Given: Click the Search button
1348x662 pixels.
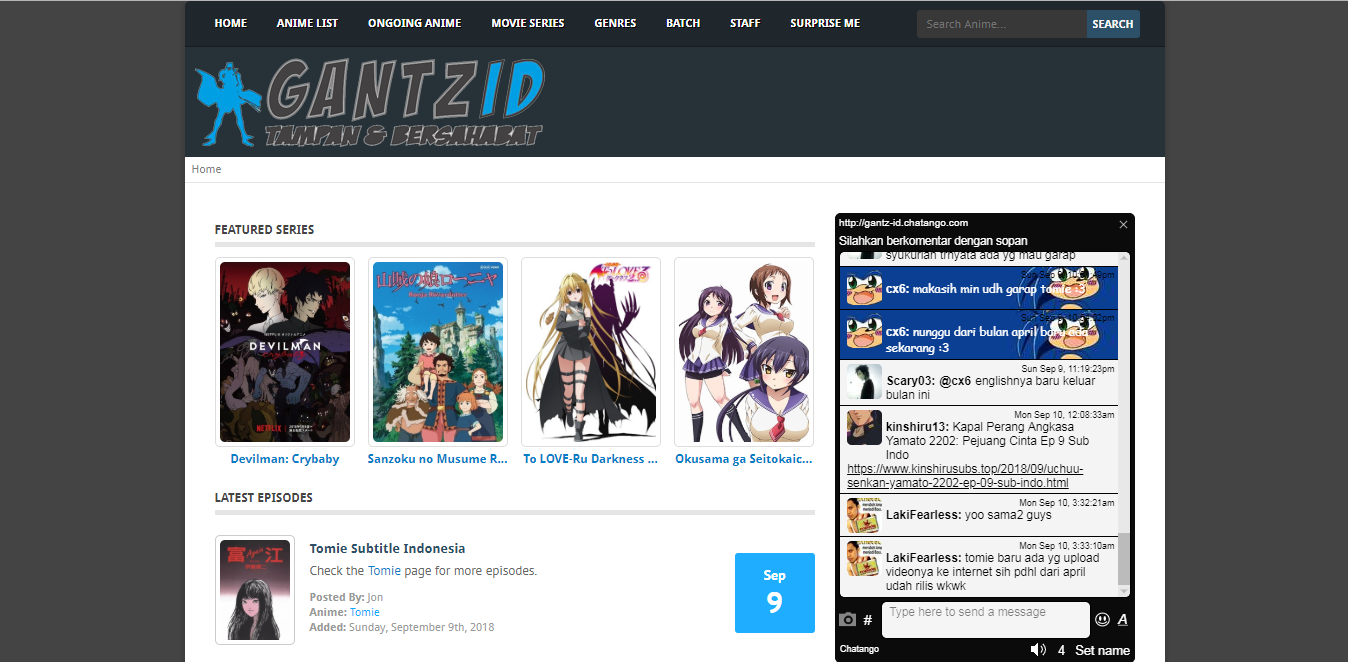Looking at the screenshot, I should pos(1113,24).
